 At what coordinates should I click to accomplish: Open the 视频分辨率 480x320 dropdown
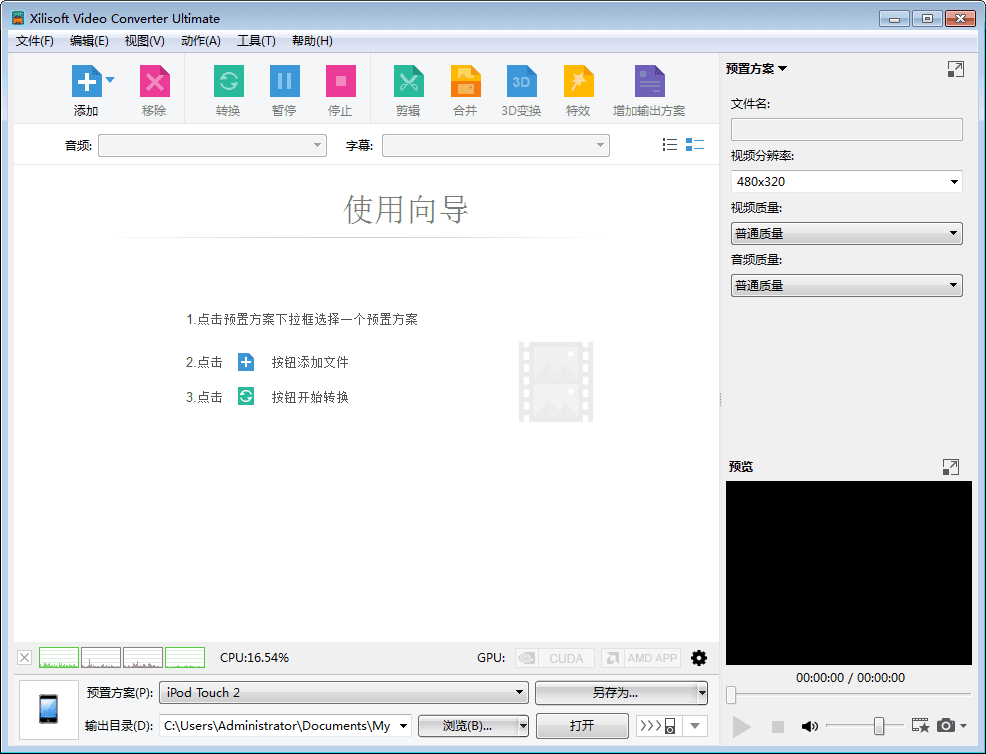point(846,182)
